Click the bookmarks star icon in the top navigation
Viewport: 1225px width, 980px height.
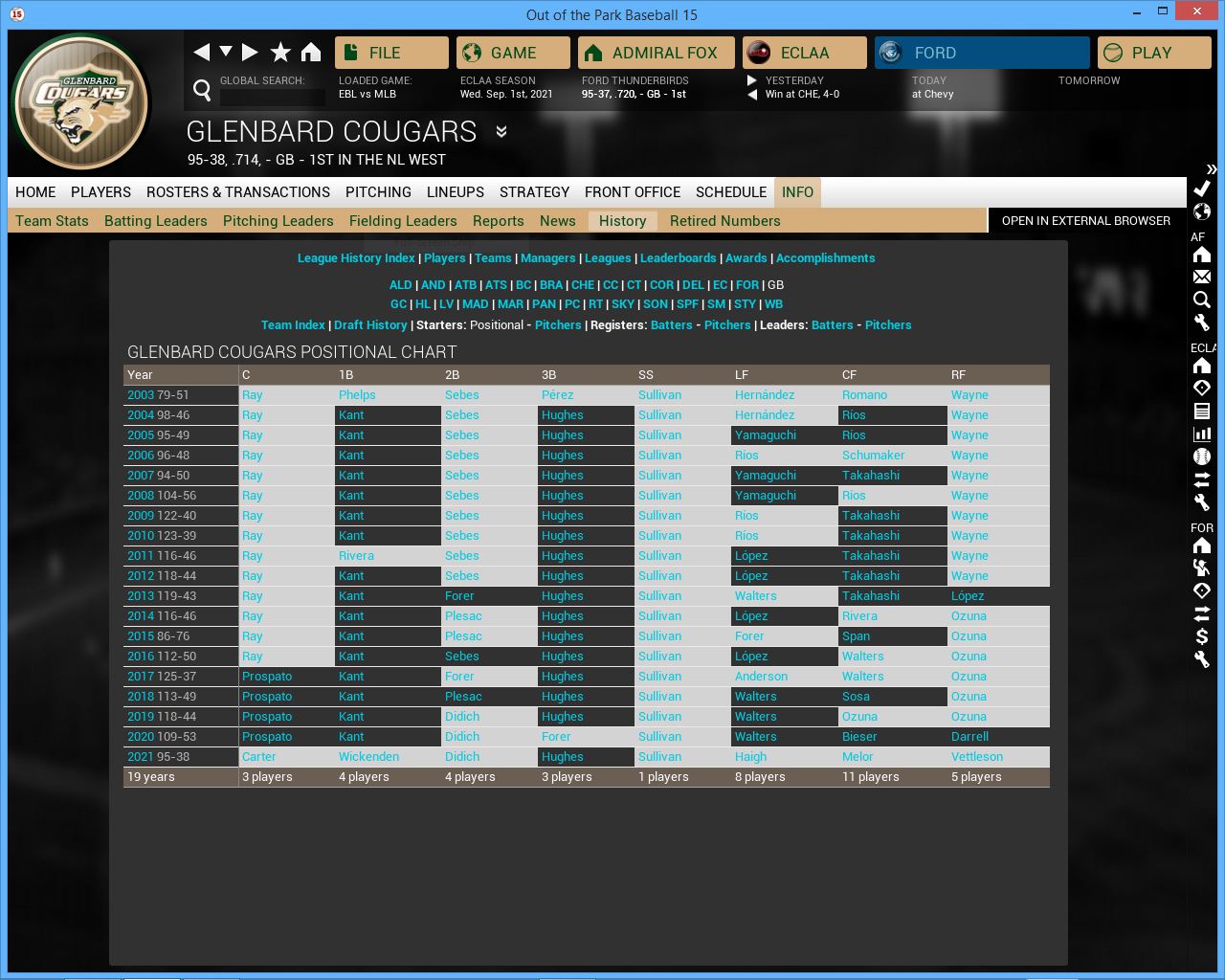[280, 52]
